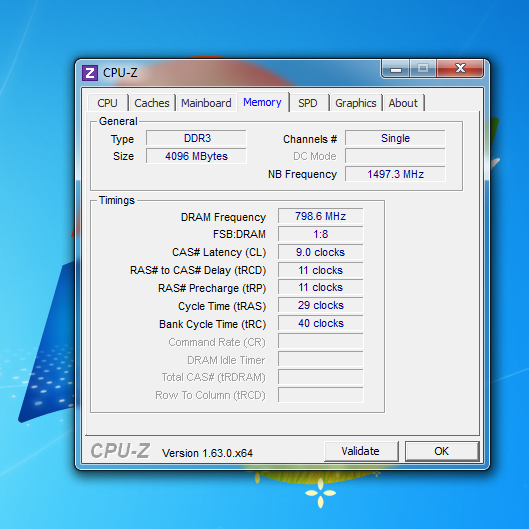Click the Version 1.63.0.x64 text
529x529 pixels.
(x=207, y=453)
